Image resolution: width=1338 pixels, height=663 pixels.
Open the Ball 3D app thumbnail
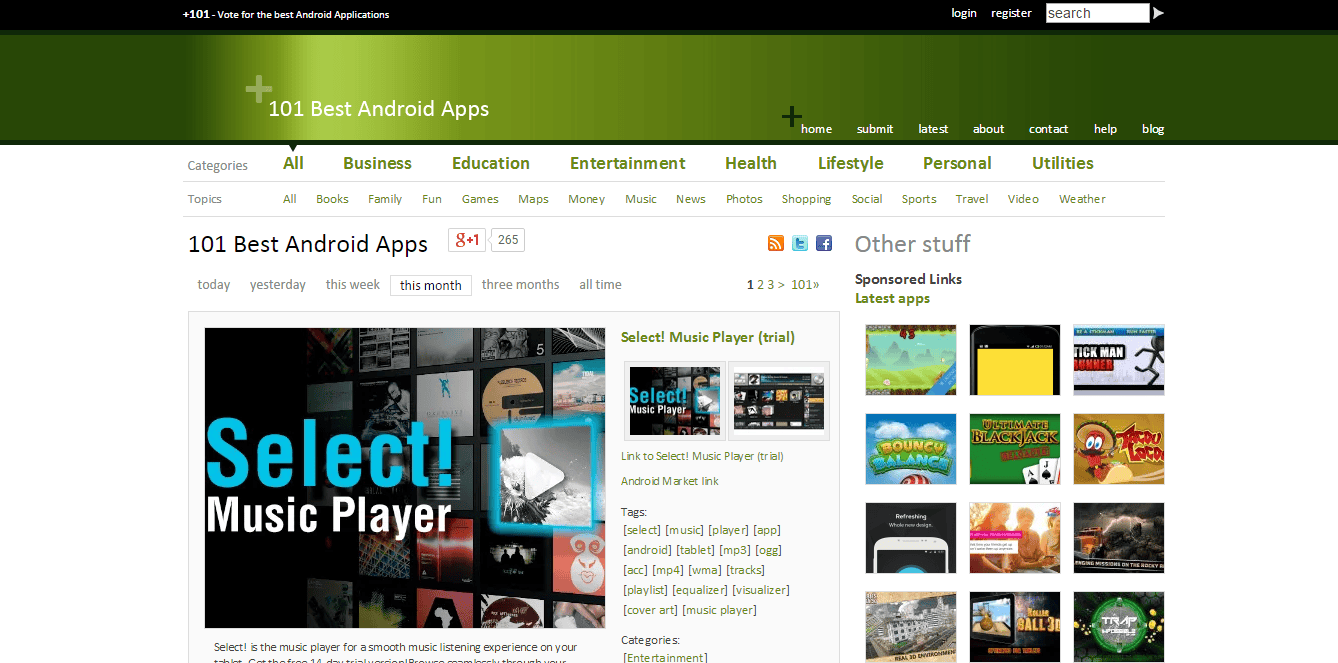tap(1015, 627)
